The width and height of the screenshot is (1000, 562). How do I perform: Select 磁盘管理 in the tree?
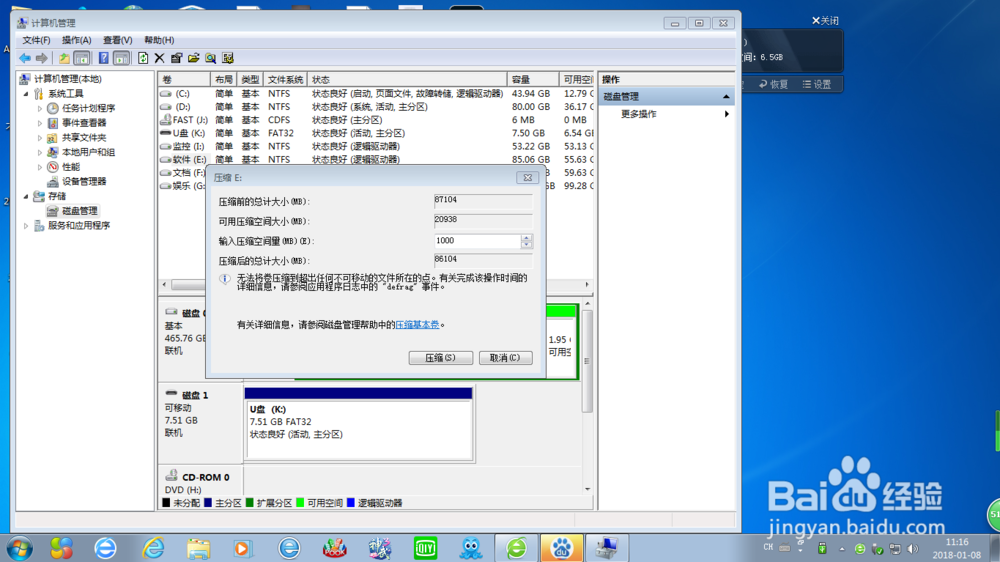pyautogui.click(x=79, y=211)
